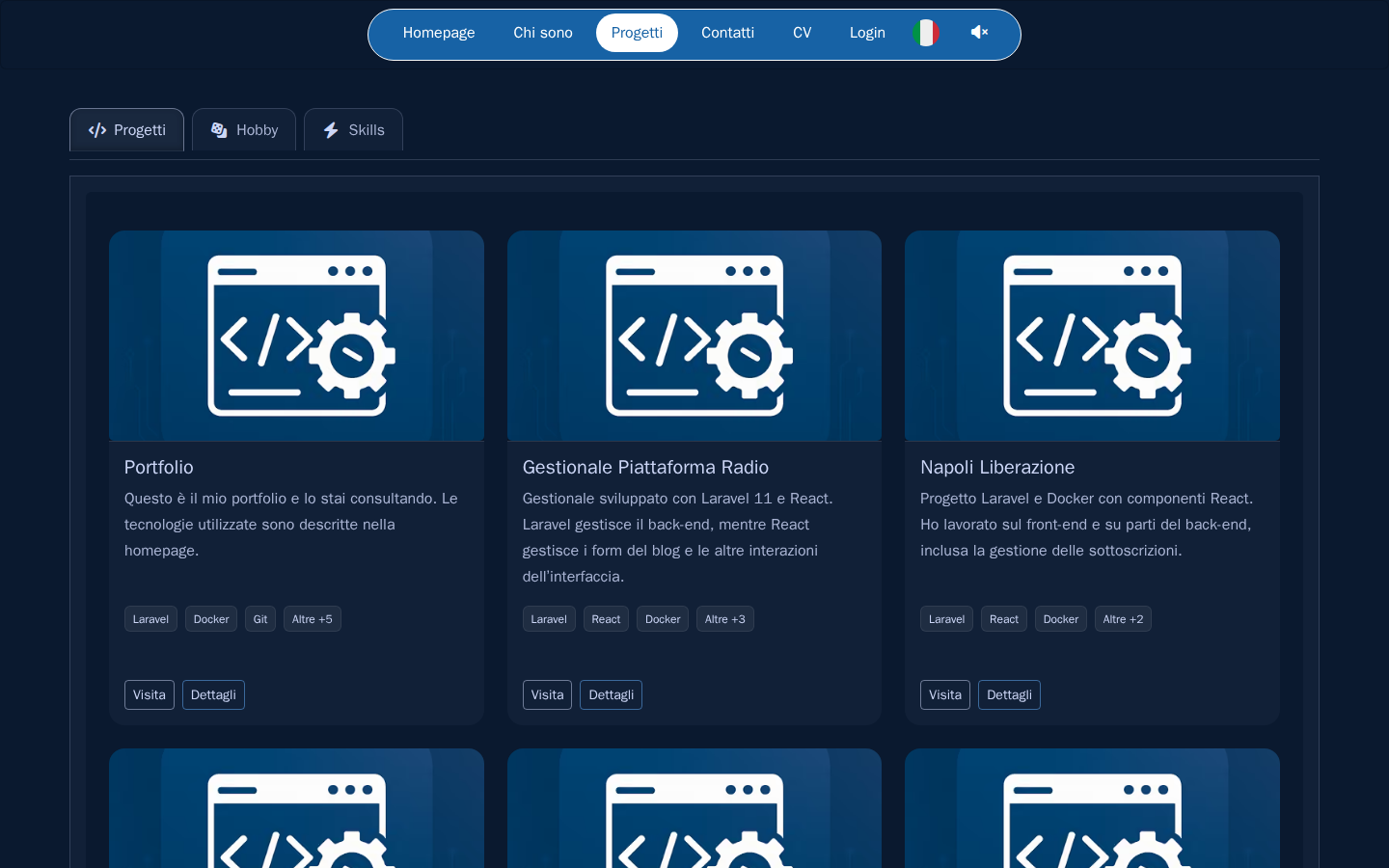Click Laravel tag on Napoli Liberazione card
The width and height of the screenshot is (1389, 868).
[x=946, y=619]
